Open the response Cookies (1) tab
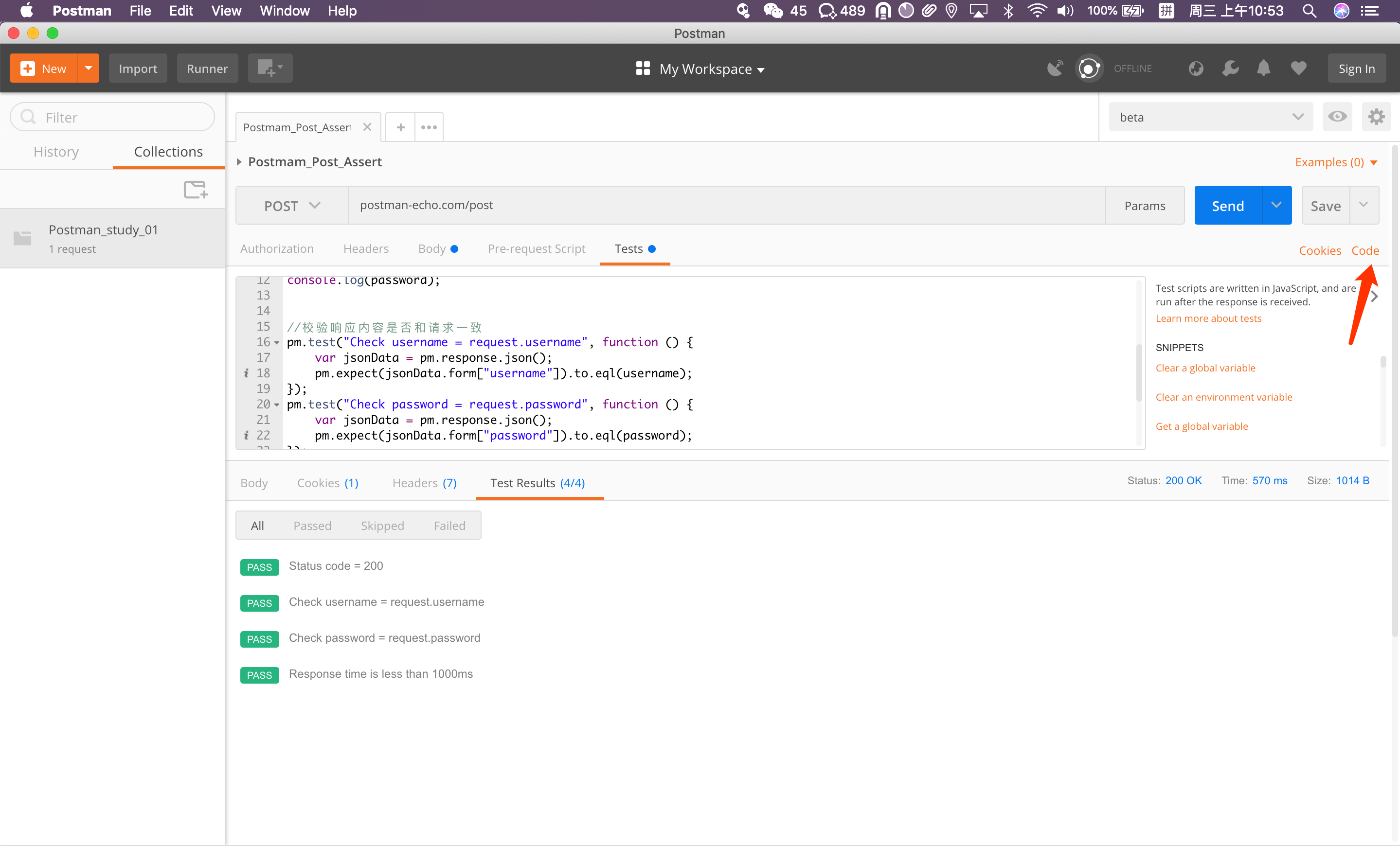The width and height of the screenshot is (1400, 846). click(x=328, y=483)
